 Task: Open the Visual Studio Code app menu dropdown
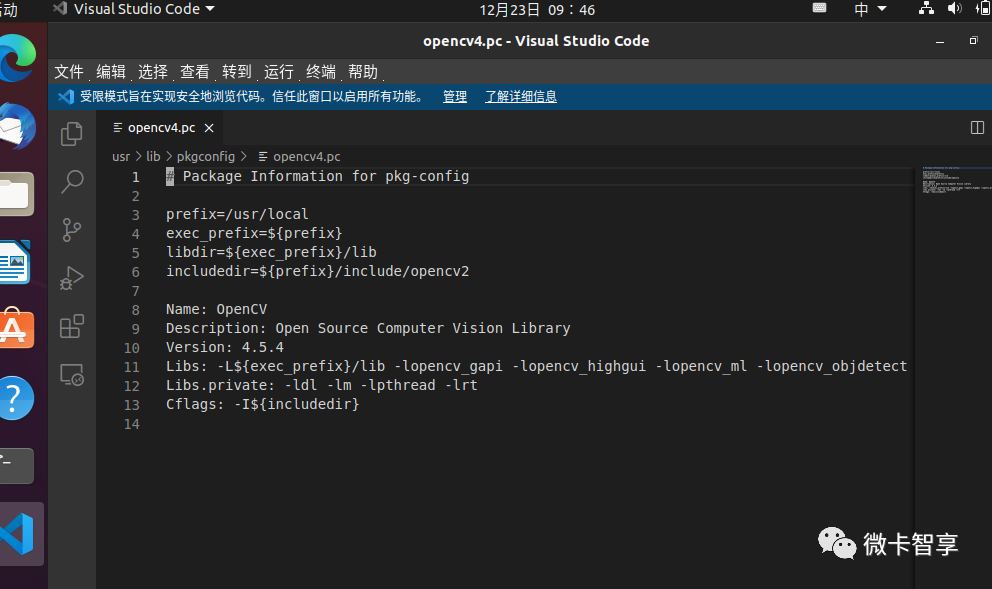(x=134, y=9)
